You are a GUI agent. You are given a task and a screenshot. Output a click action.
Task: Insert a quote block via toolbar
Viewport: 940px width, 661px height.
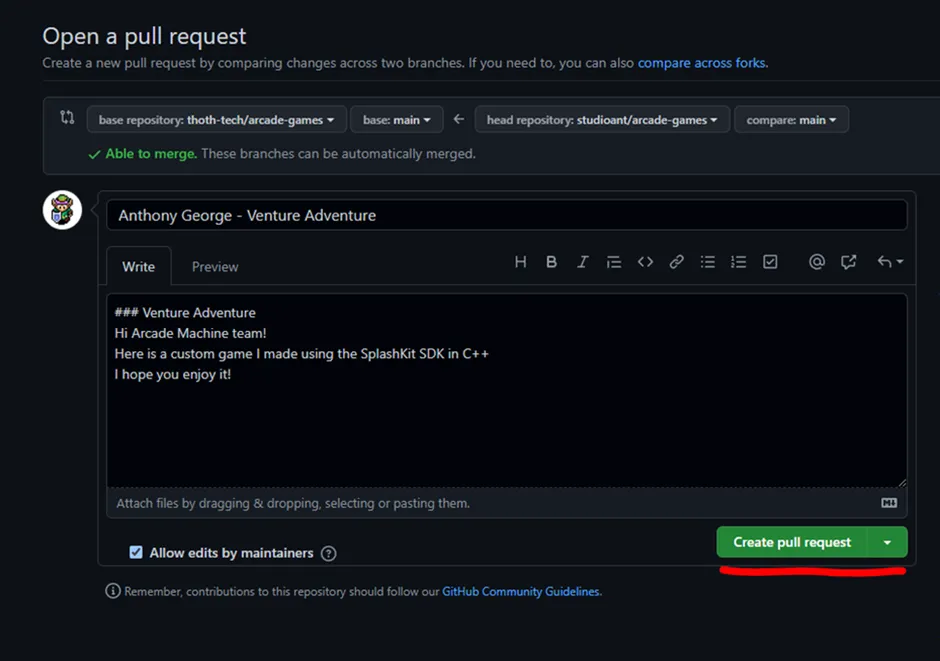(614, 262)
